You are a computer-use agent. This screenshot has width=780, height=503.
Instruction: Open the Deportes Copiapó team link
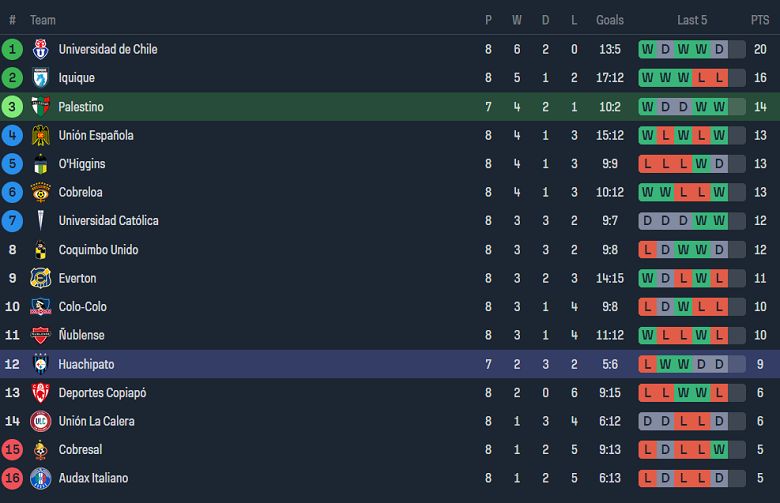[102, 393]
